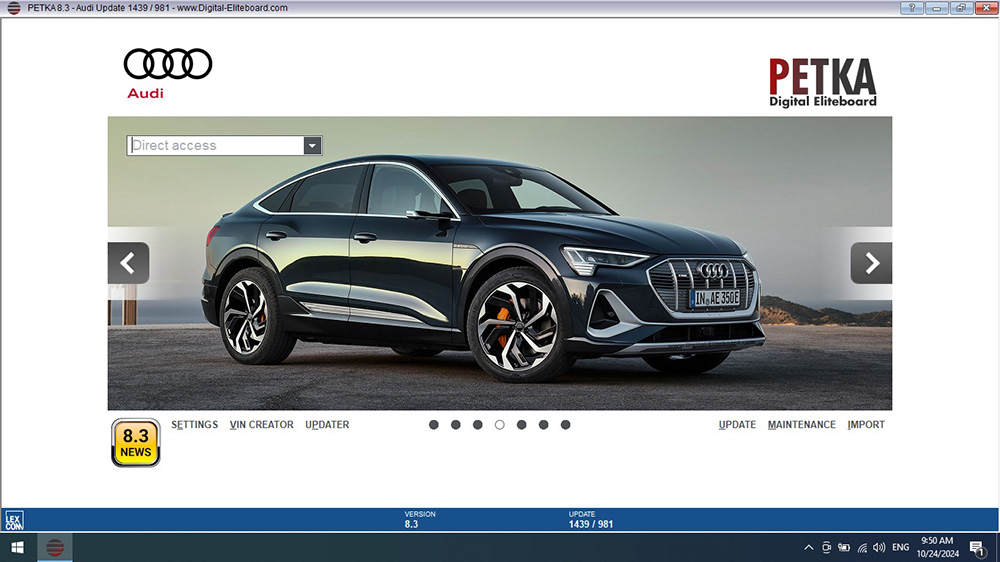Viewport: 1000px width, 562px height.
Task: Open the notification center icon
Action: point(977,547)
